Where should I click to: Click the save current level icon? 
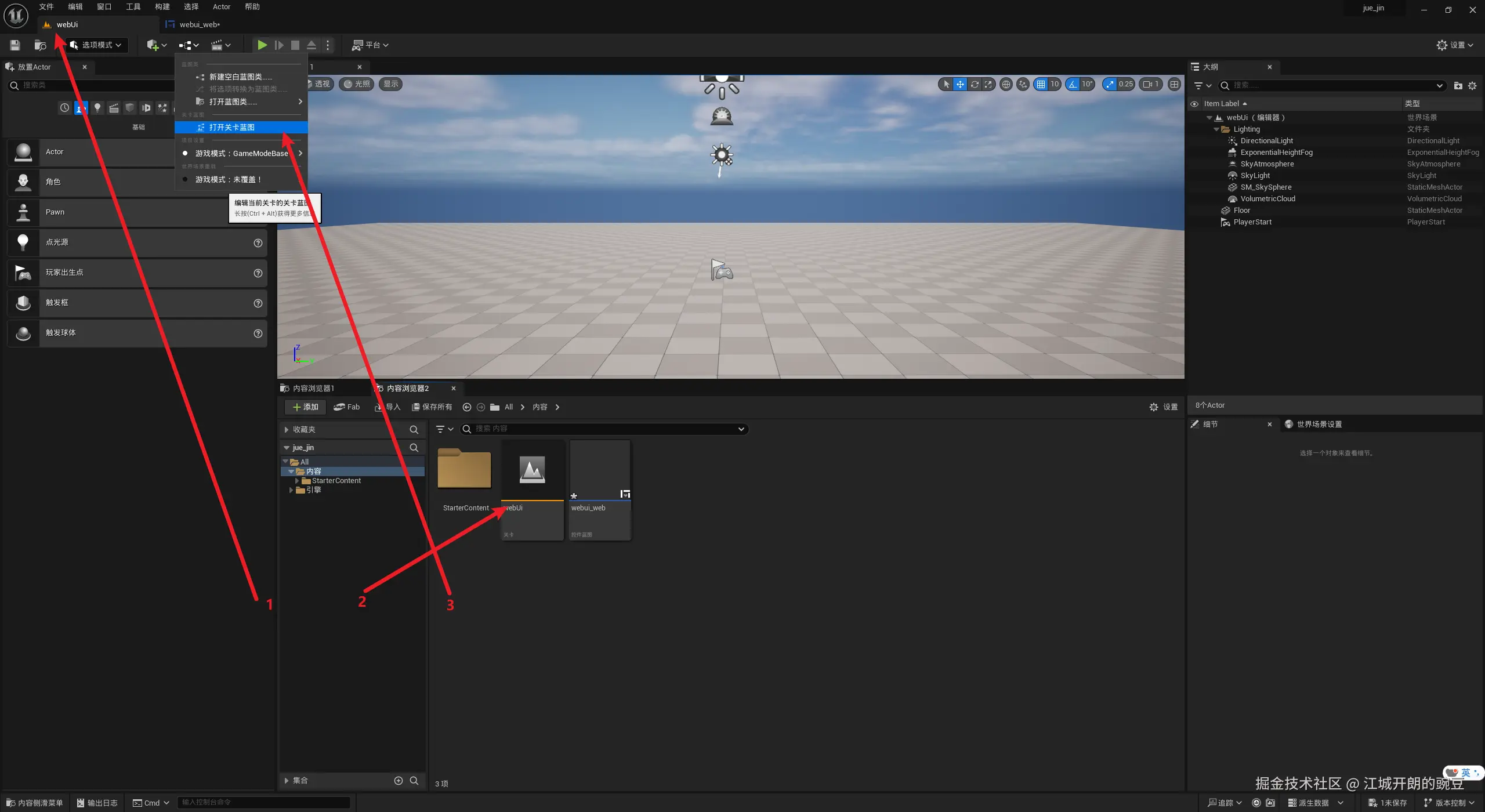[x=15, y=45]
